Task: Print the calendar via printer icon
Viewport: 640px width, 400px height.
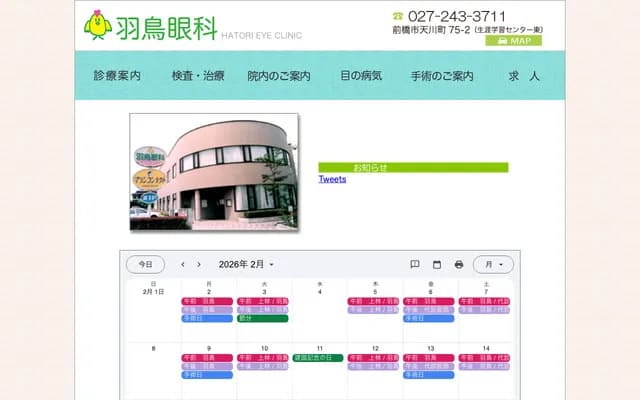Action: pyautogui.click(x=459, y=264)
